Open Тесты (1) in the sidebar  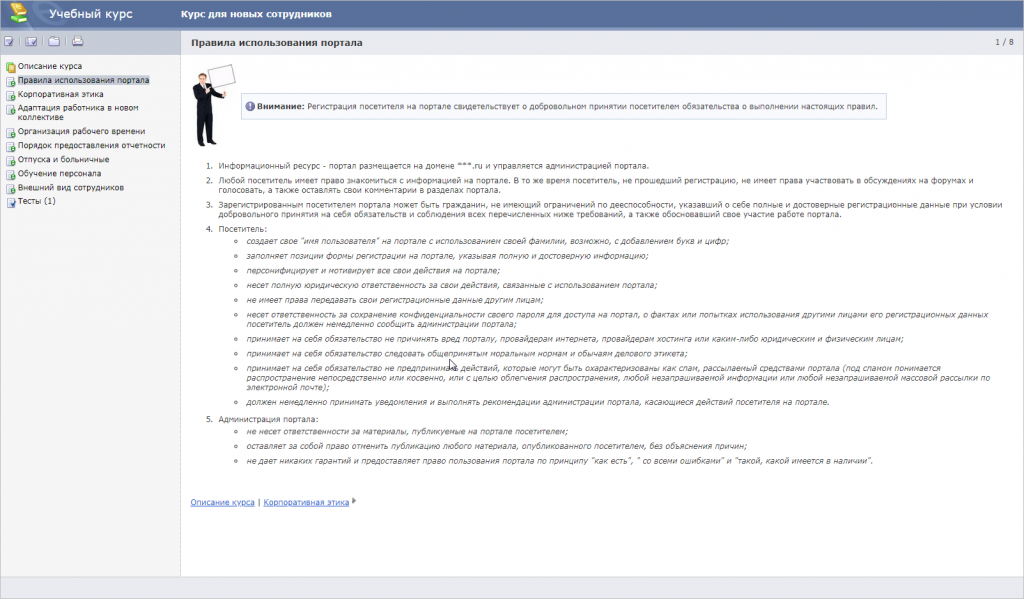(x=37, y=201)
